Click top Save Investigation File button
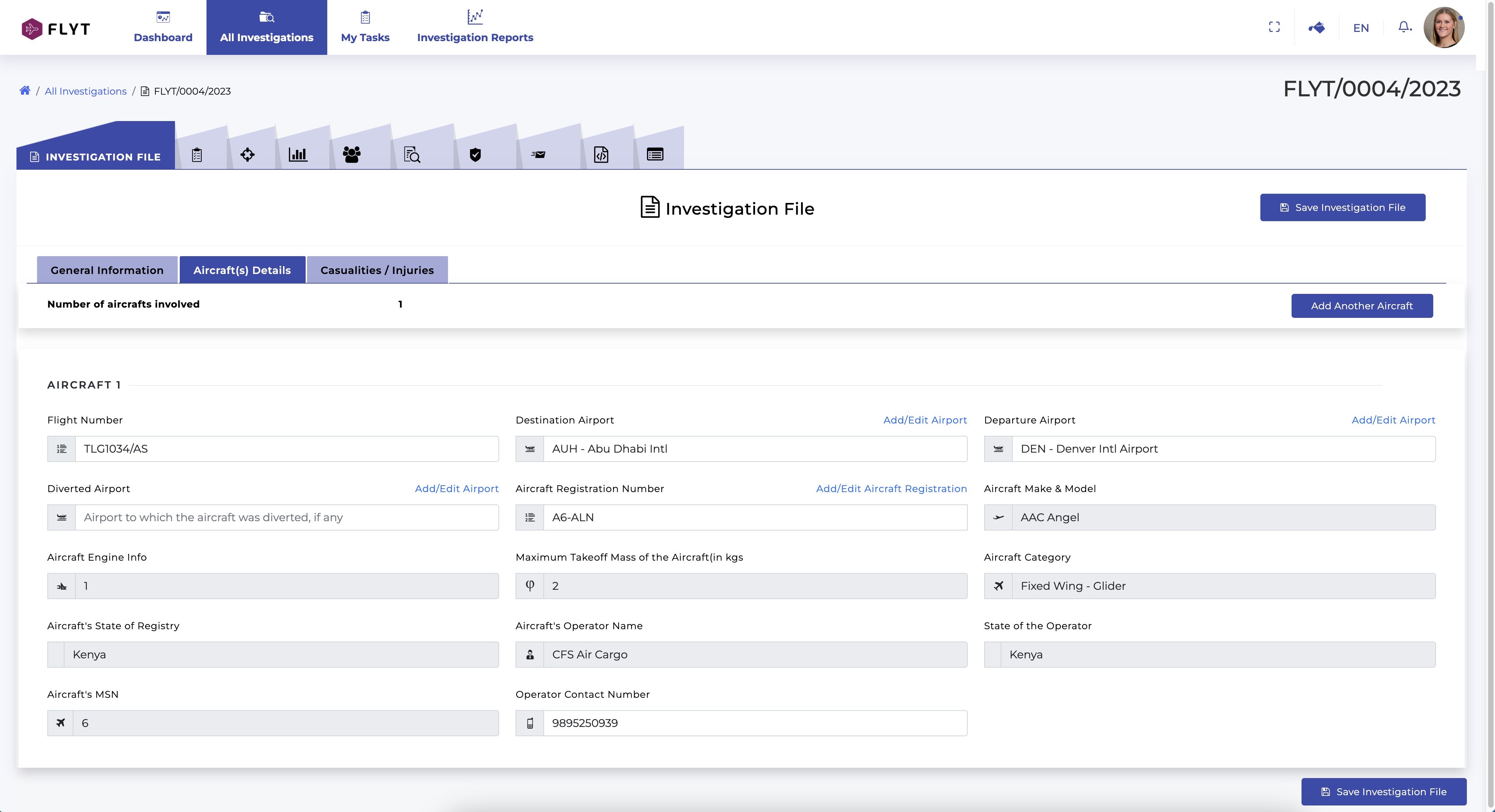The height and width of the screenshot is (812, 1495). [x=1342, y=208]
